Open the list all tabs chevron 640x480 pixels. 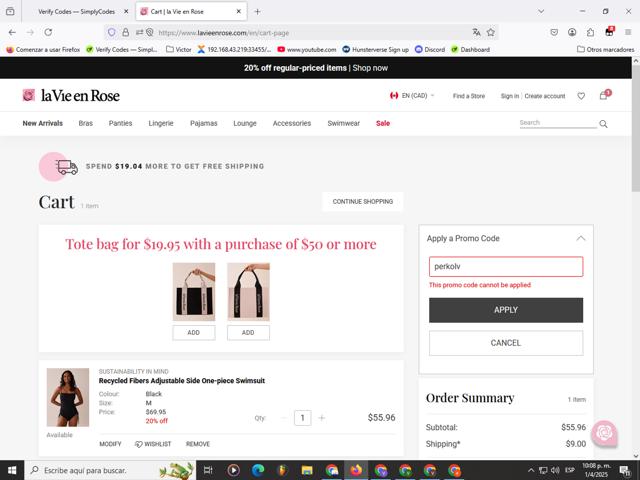pyautogui.click(x=541, y=11)
